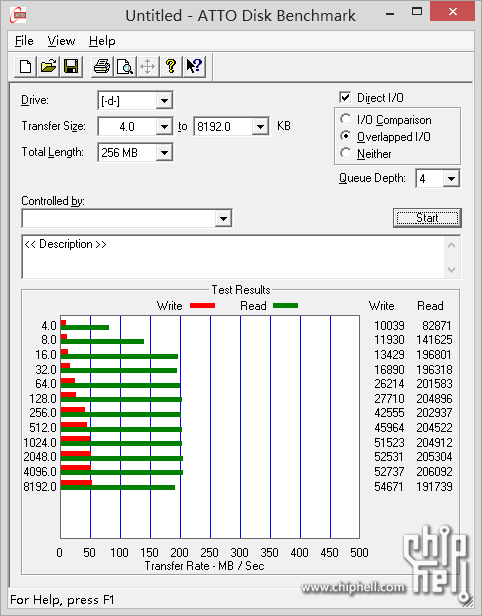Screen dimensions: 482x616
Task: Open the Help menu
Action: click(102, 41)
